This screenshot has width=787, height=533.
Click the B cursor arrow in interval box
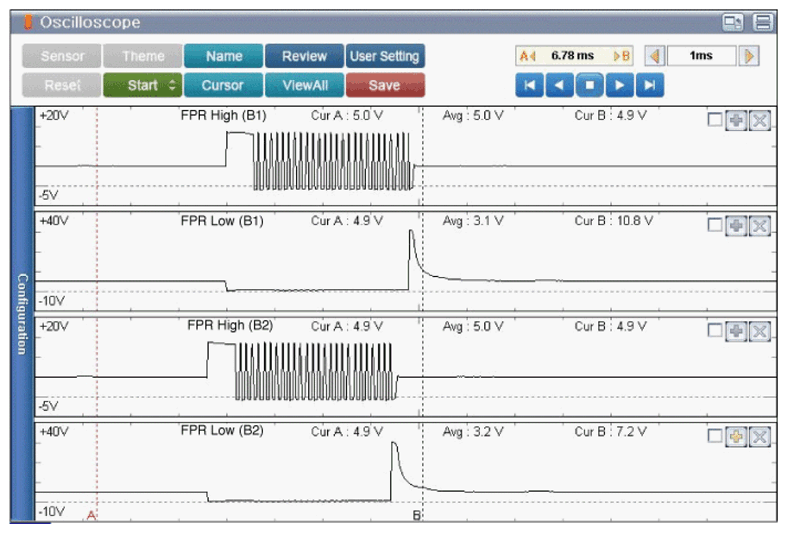[621, 56]
